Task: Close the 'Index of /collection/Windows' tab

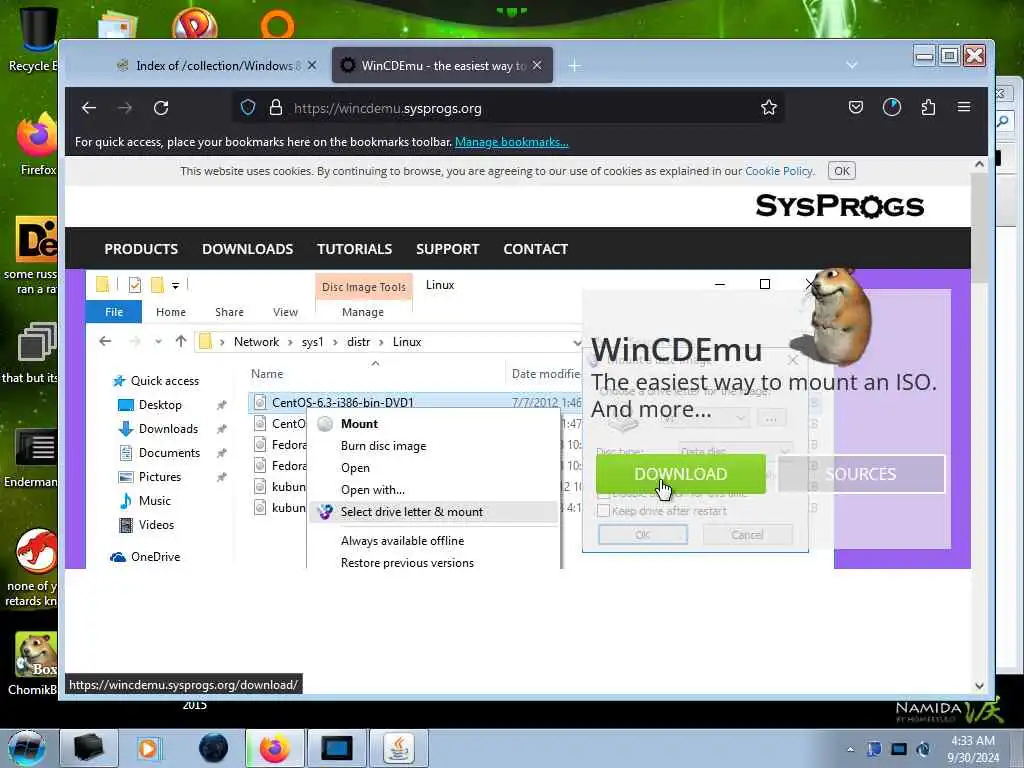Action: coord(312,65)
